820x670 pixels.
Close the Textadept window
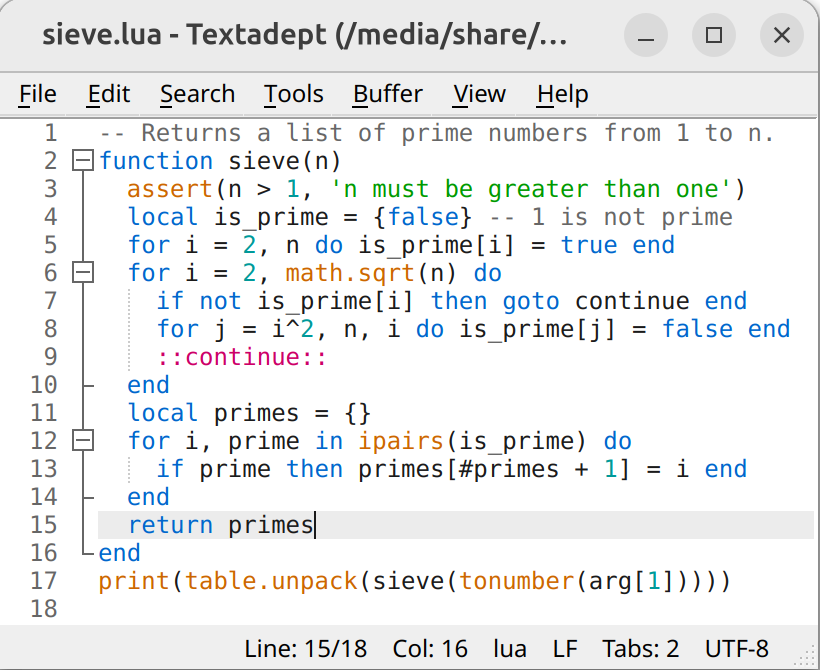click(x=781, y=36)
